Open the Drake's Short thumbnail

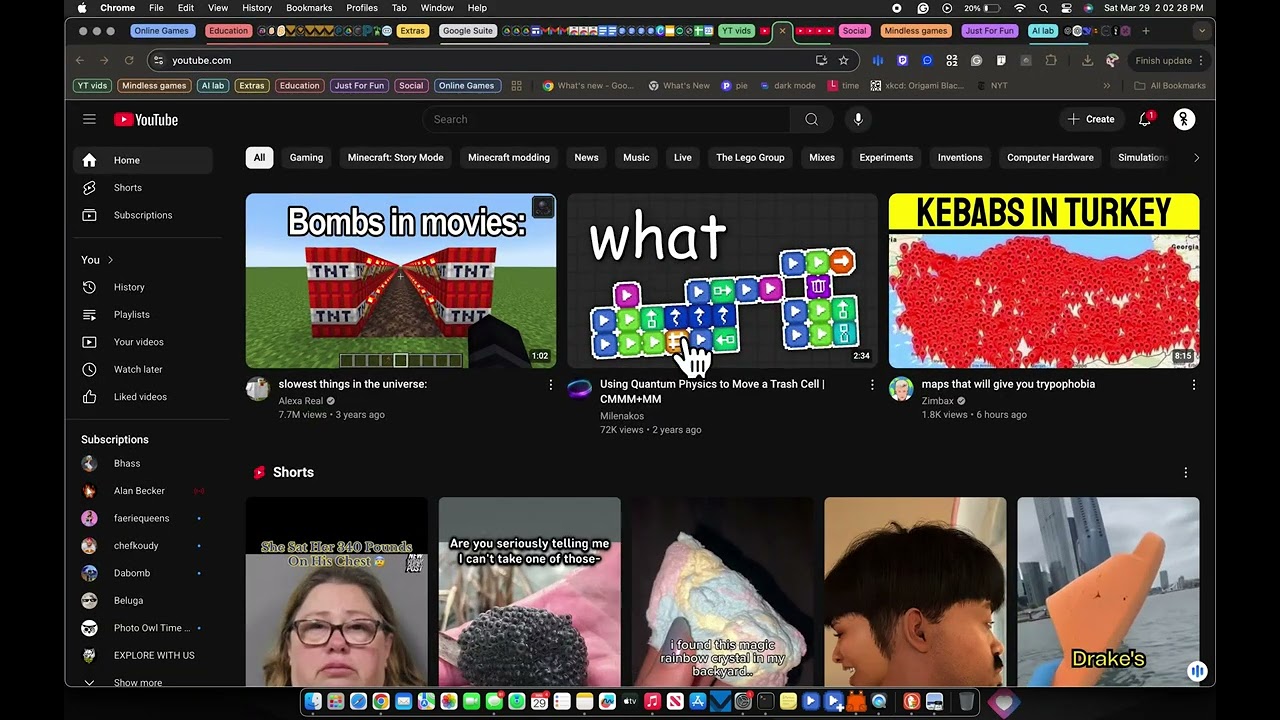click(x=1108, y=592)
